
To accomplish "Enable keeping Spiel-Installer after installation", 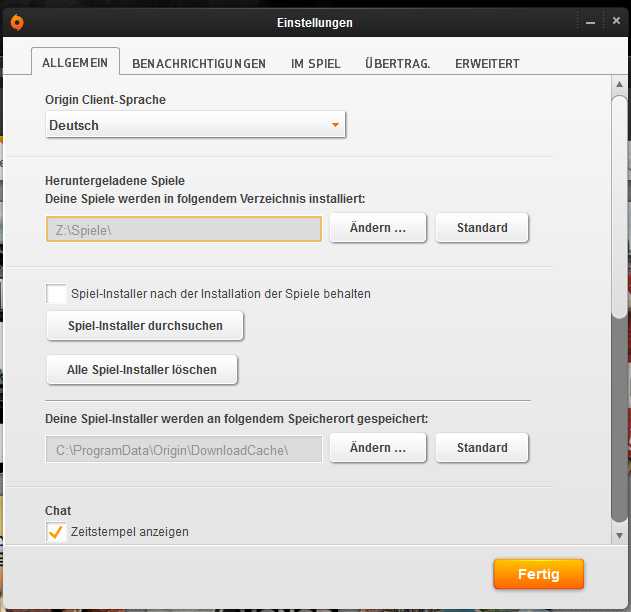I will point(56,294).
